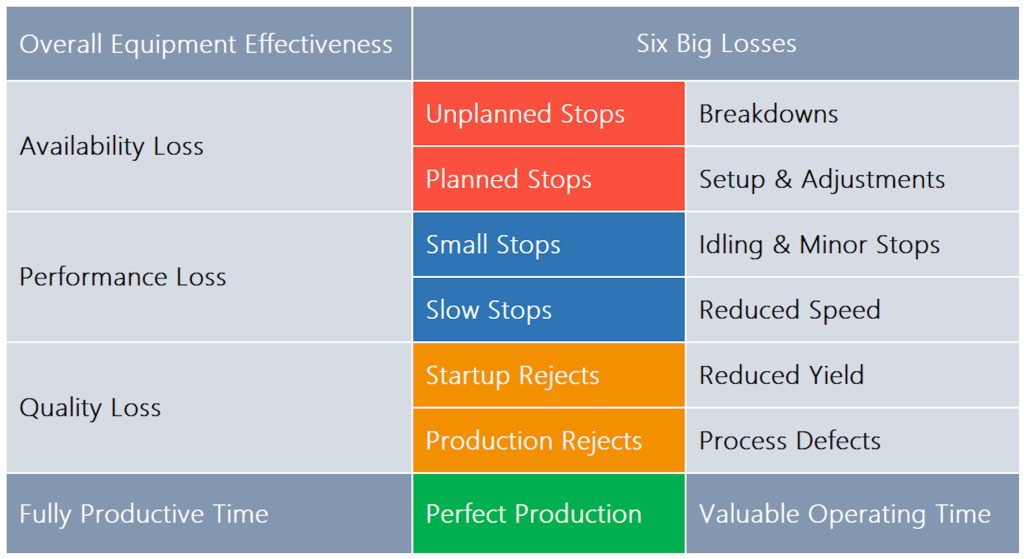Select the Performance Loss cell
The image size is (1024, 559).
[x=209, y=277]
